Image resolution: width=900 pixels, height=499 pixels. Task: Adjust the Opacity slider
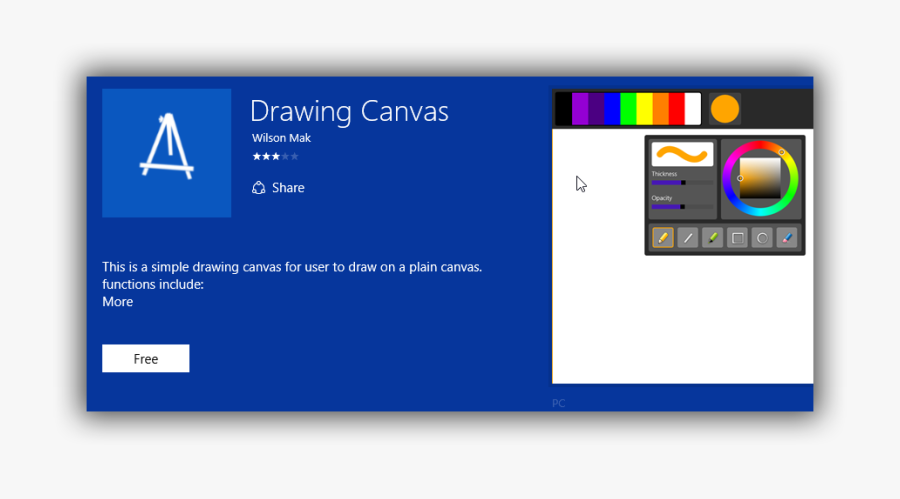(682, 207)
